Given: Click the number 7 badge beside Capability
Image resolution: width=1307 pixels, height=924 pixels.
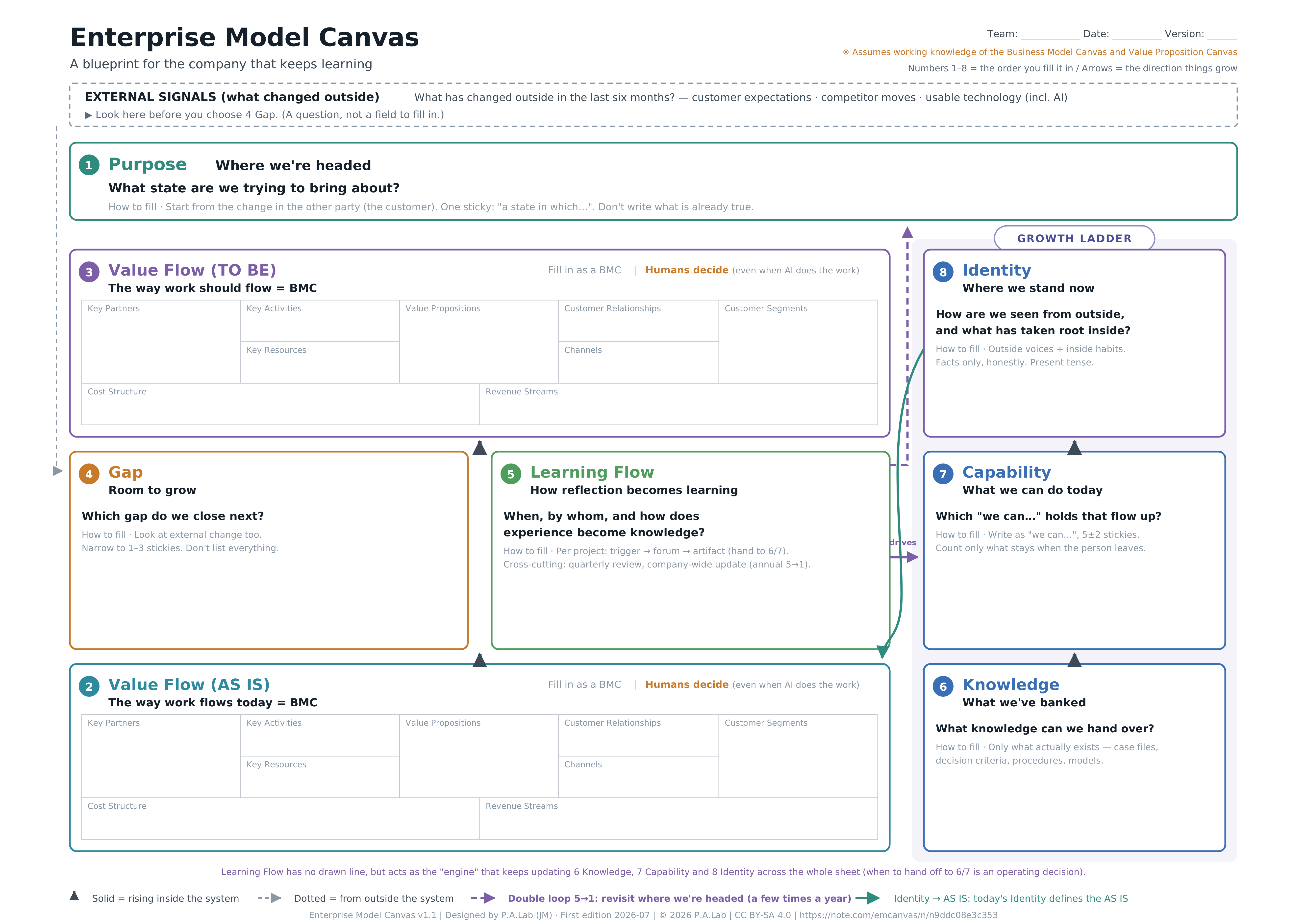Looking at the screenshot, I should coord(943,474).
